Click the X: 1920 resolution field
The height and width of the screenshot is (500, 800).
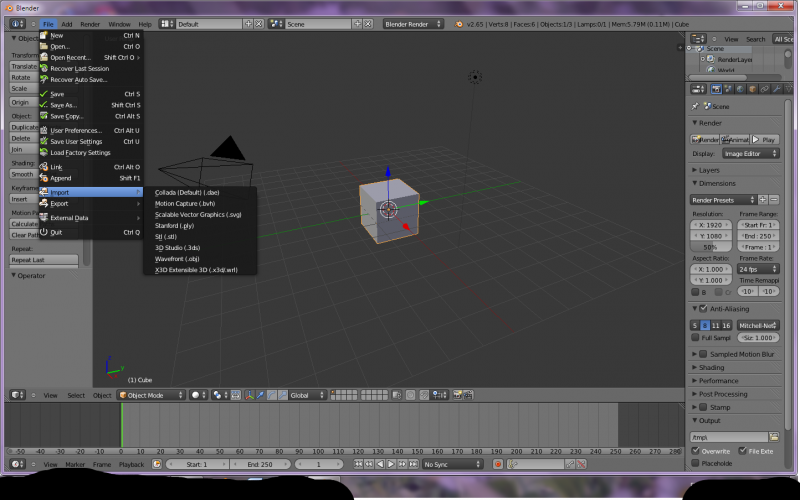coord(711,224)
